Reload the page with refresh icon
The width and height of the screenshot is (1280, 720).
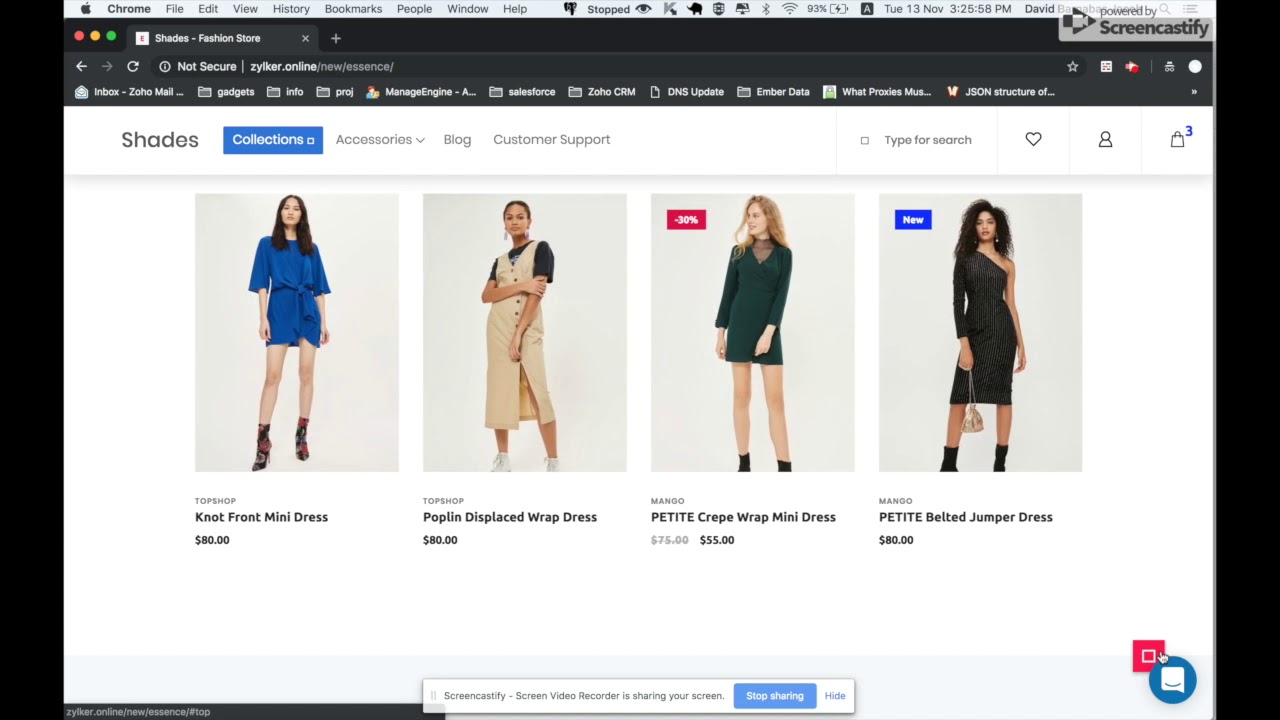(132, 66)
